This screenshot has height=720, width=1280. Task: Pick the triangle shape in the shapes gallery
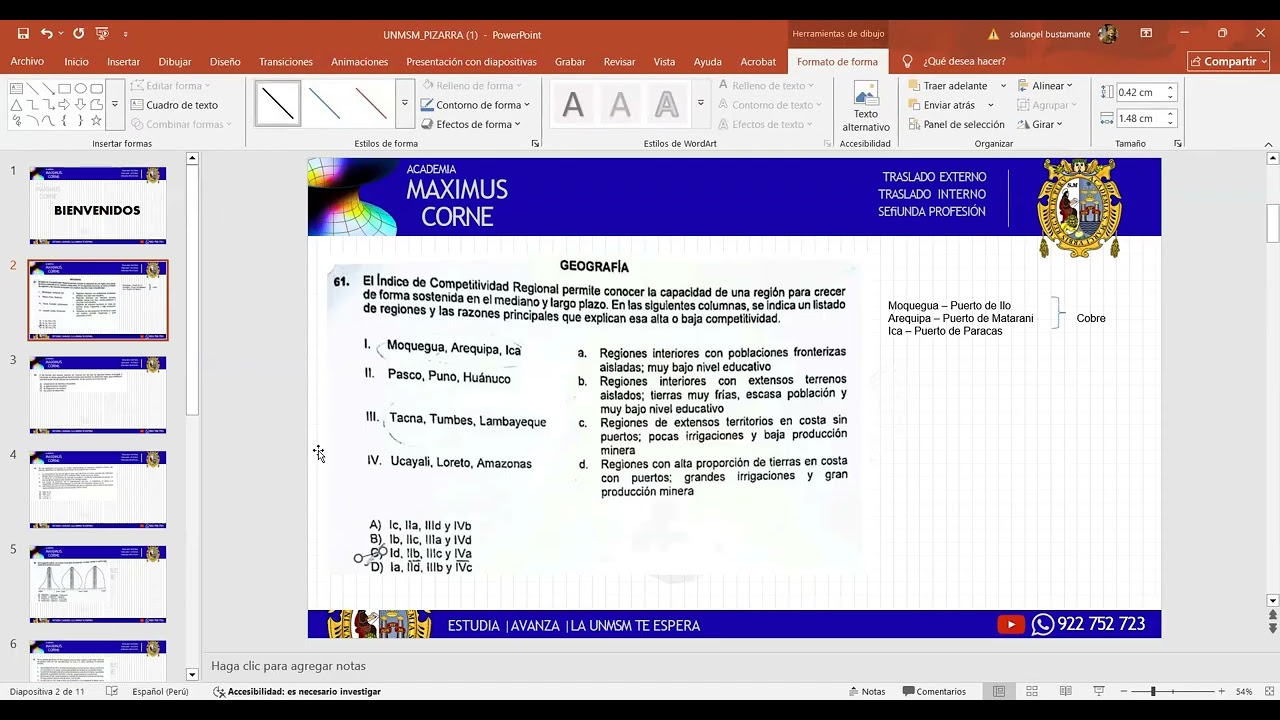[x=16, y=104]
